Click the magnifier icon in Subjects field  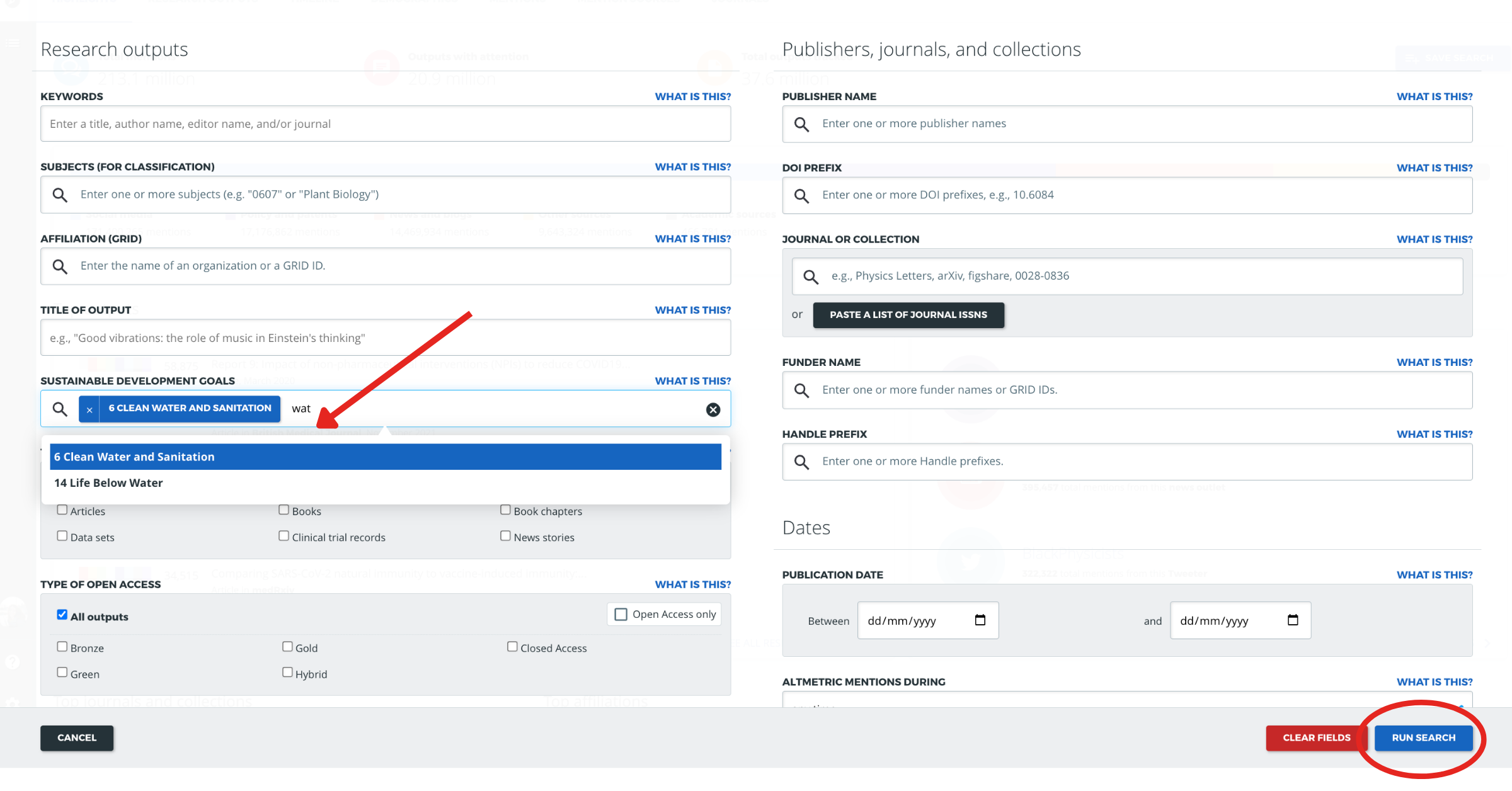pyautogui.click(x=60, y=195)
